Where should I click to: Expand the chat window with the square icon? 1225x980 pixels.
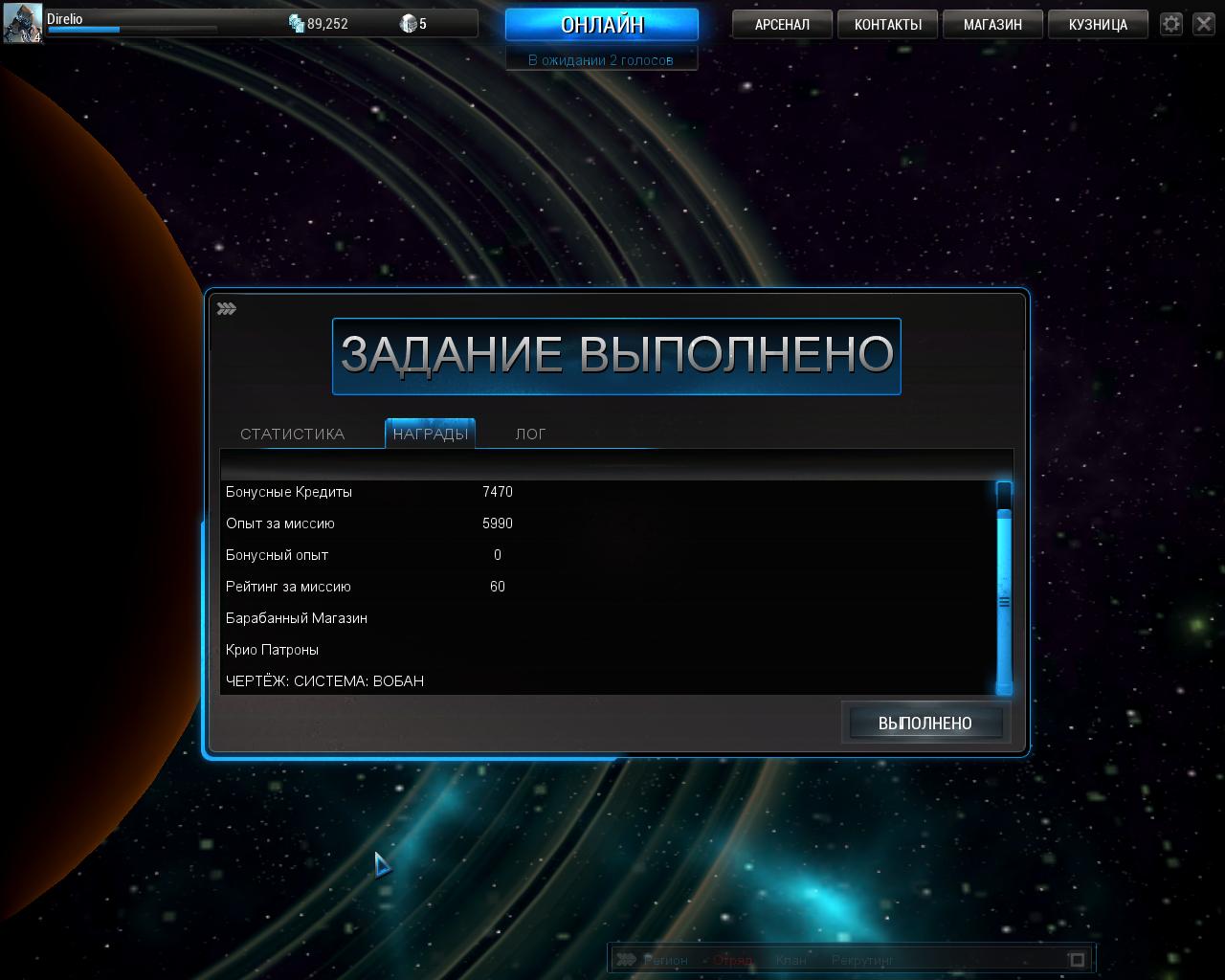(x=1077, y=959)
